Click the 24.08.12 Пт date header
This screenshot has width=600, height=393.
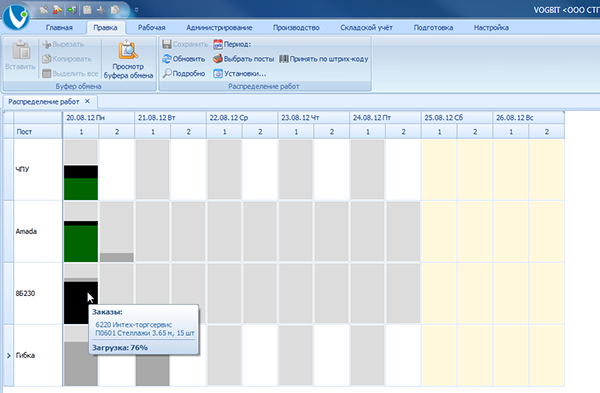pyautogui.click(x=385, y=117)
